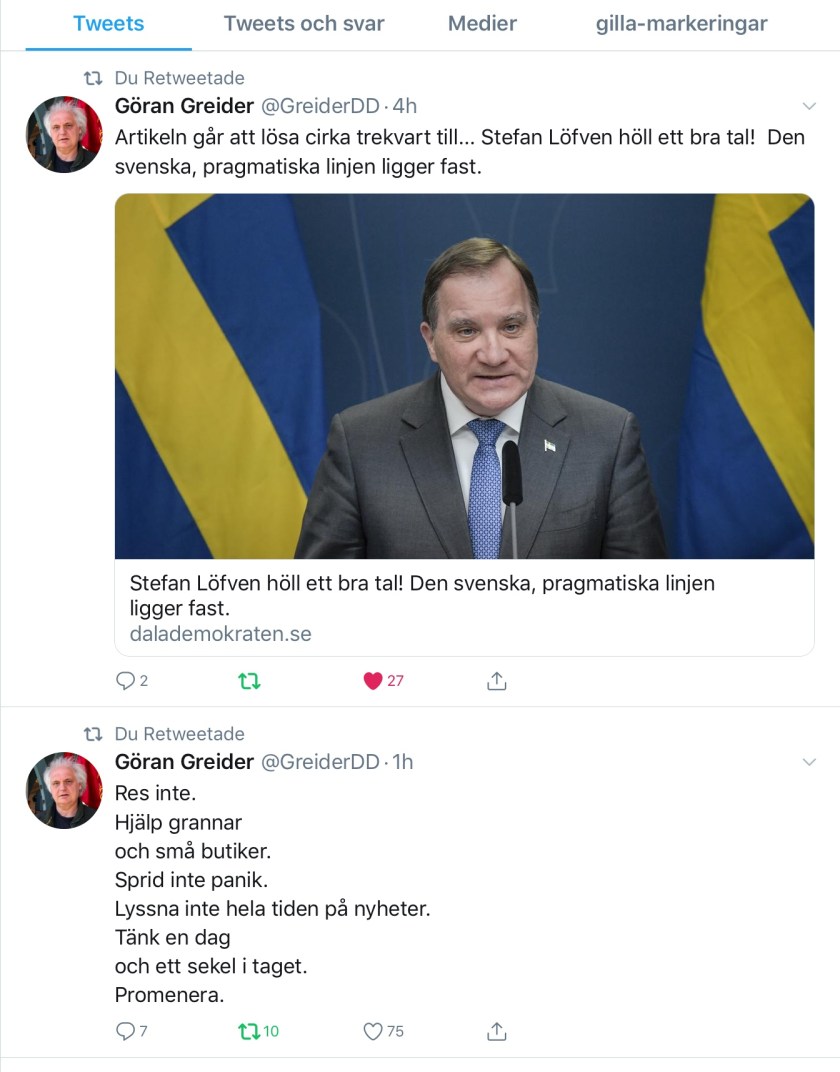Unlike the Löfven article tweet with 27 likes
840x1072 pixels.
(x=373, y=681)
